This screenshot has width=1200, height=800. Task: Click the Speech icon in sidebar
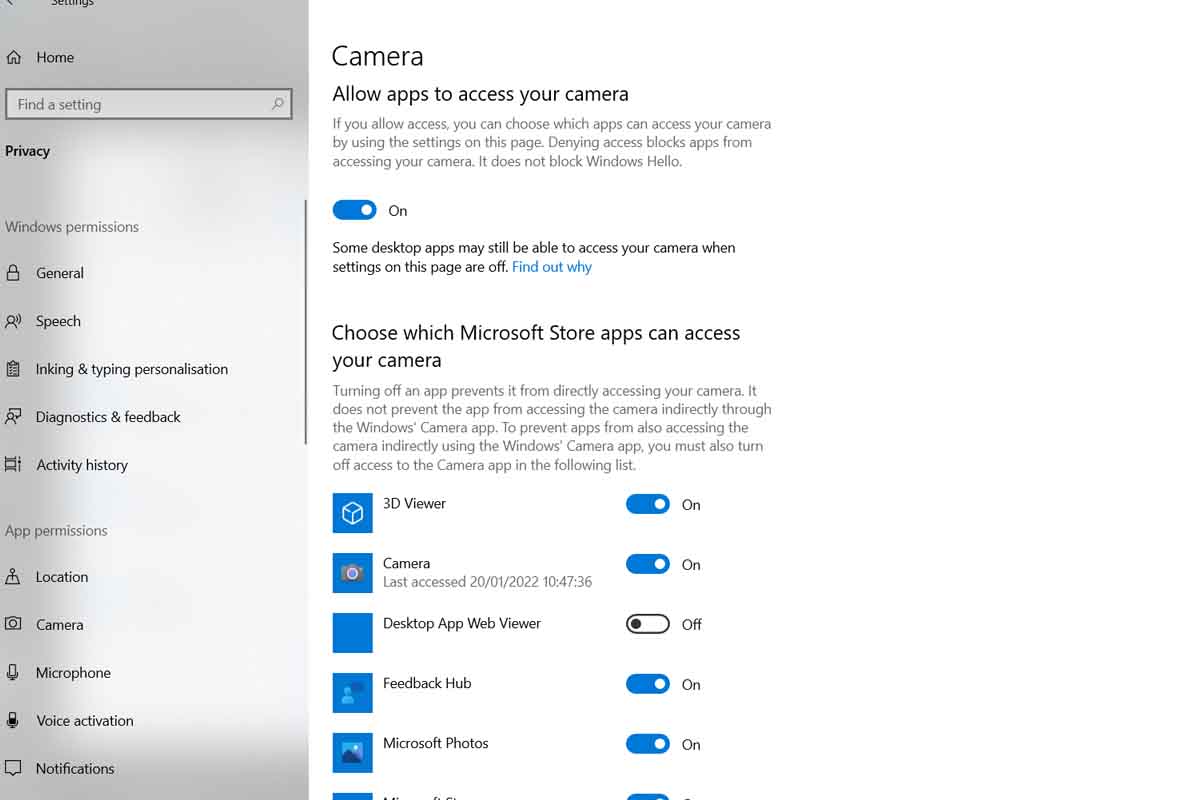coord(13,321)
